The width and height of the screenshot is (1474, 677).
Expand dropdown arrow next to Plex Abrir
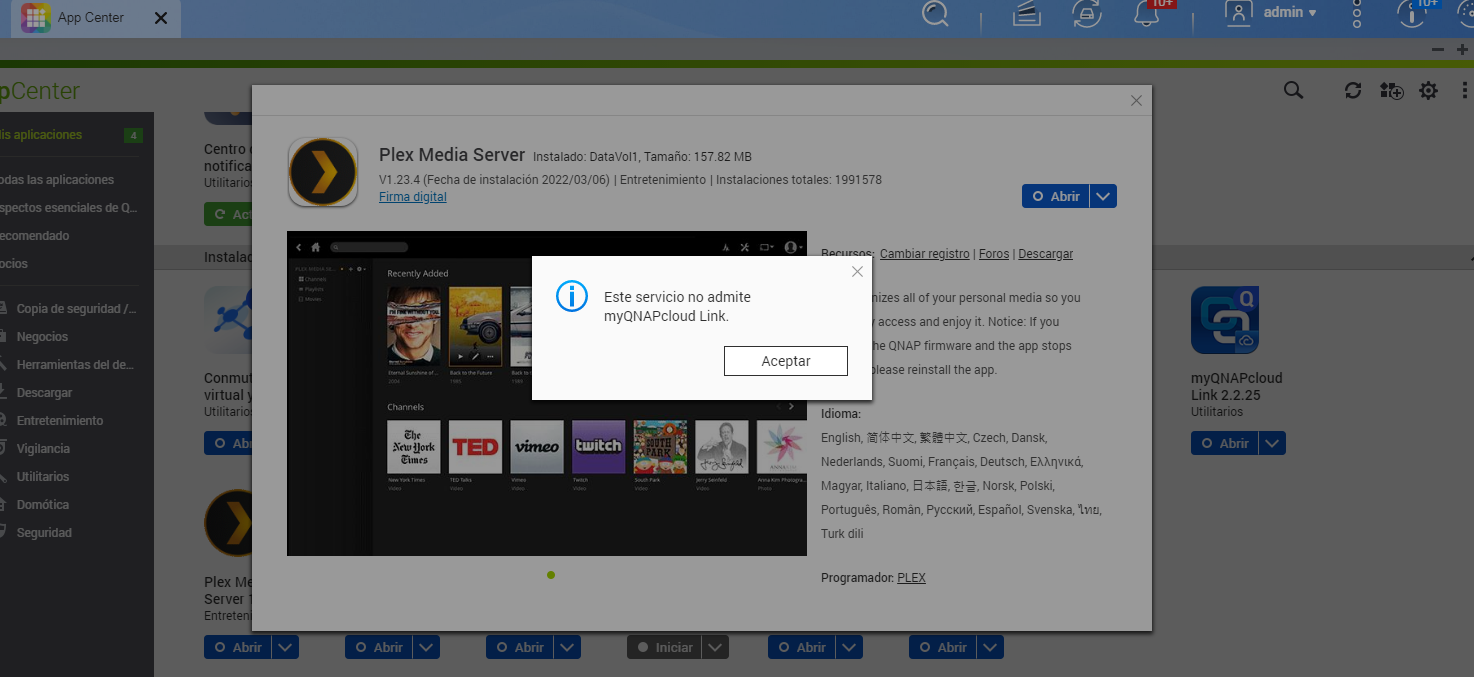1103,197
